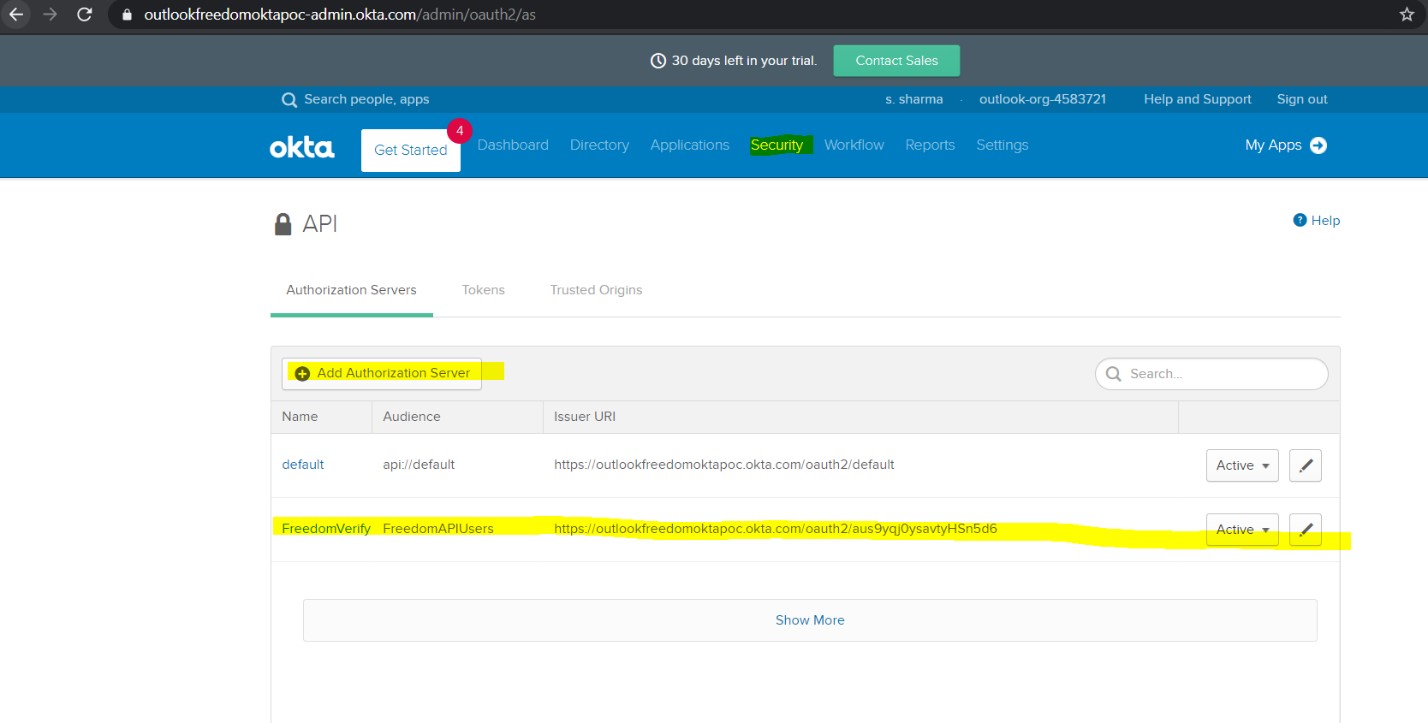Reload the page with refresh icon
Screen dimensions: 1428x723
click(85, 15)
